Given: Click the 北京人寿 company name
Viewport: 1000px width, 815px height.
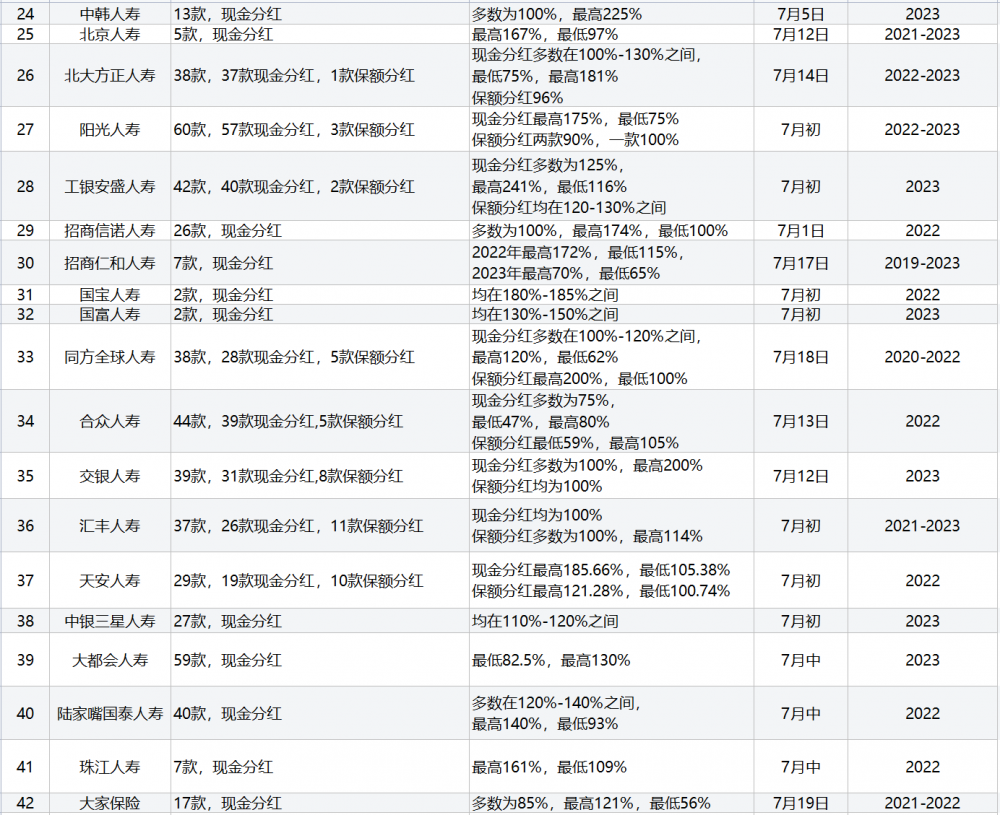Looking at the screenshot, I should pos(110,34).
